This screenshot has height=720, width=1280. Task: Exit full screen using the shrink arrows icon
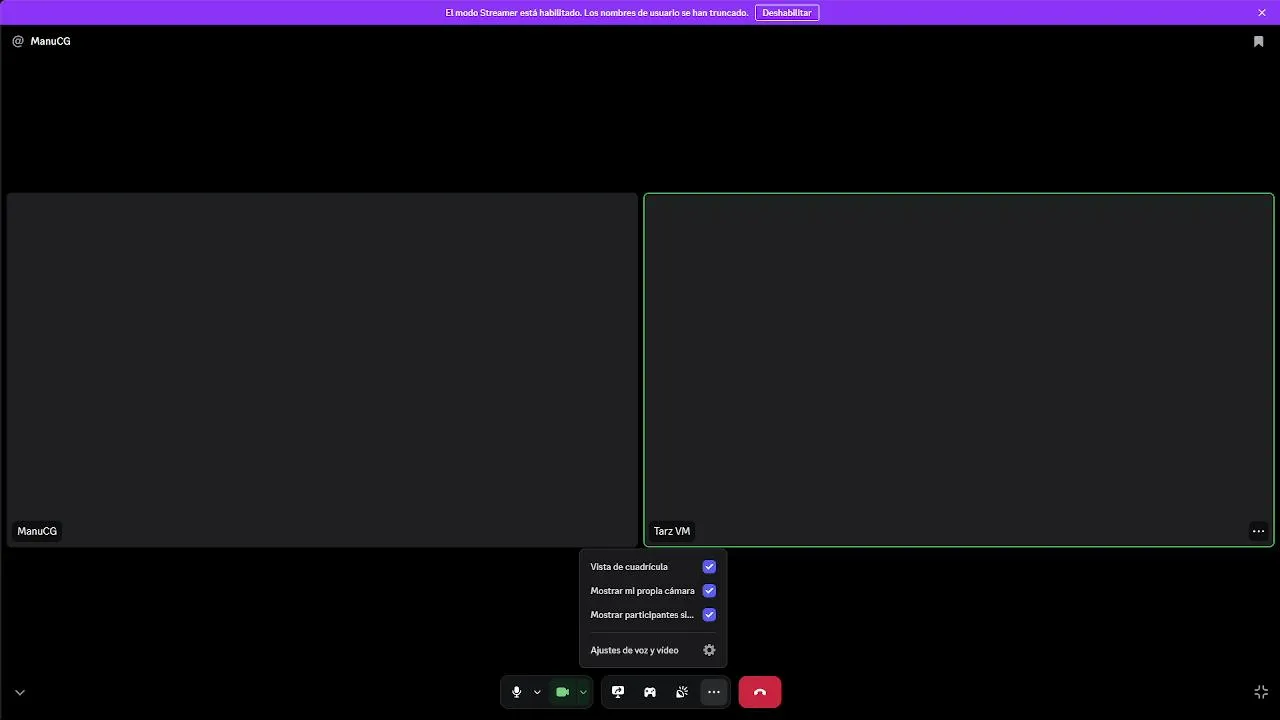(x=1261, y=692)
